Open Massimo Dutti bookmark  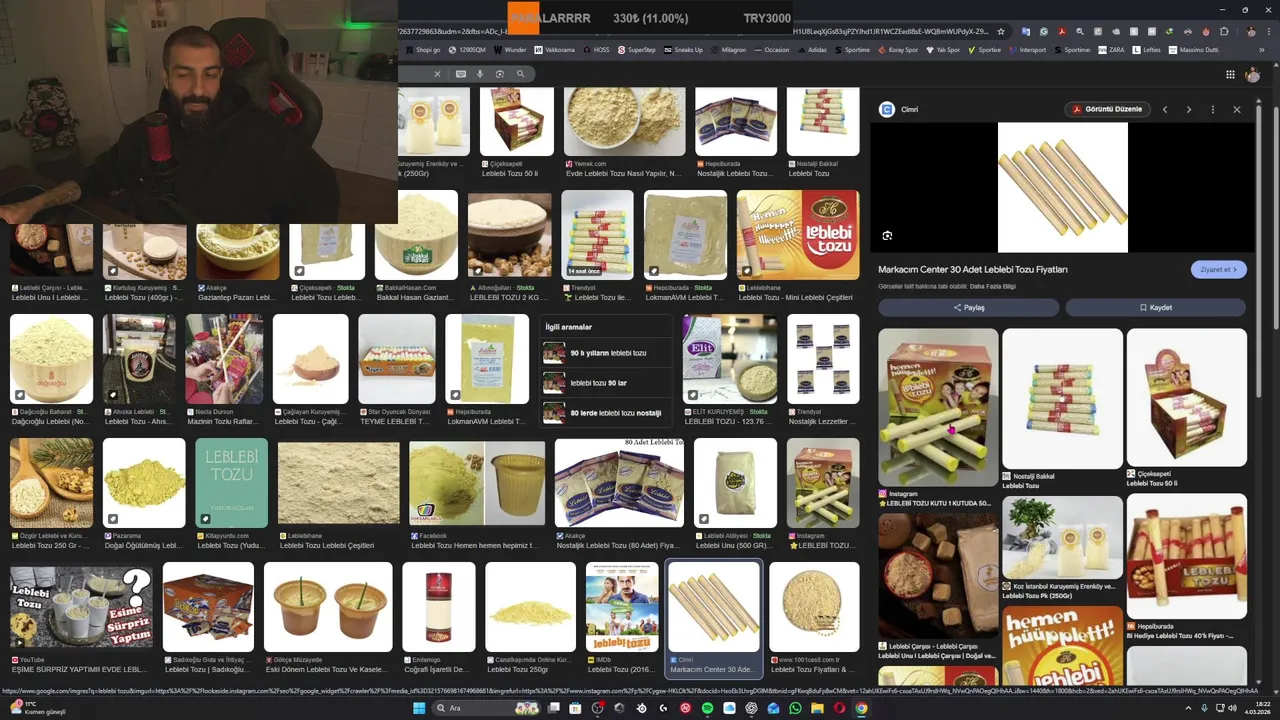tap(1193, 49)
